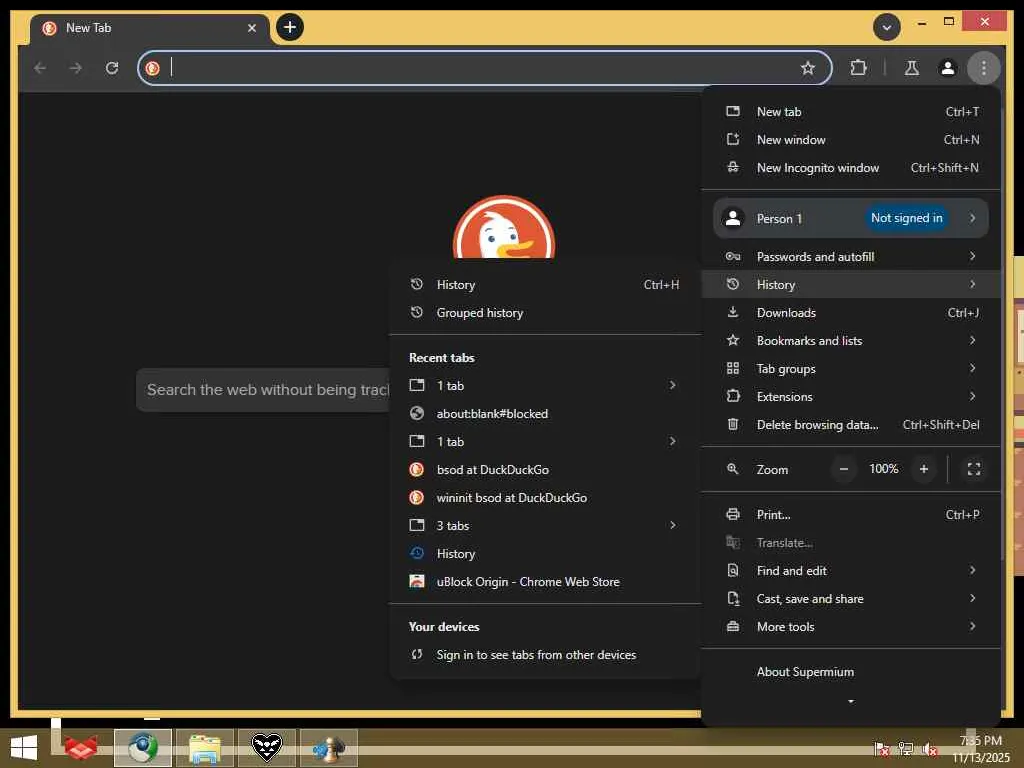
Task: Open a New Incognito window
Action: (x=851, y=168)
